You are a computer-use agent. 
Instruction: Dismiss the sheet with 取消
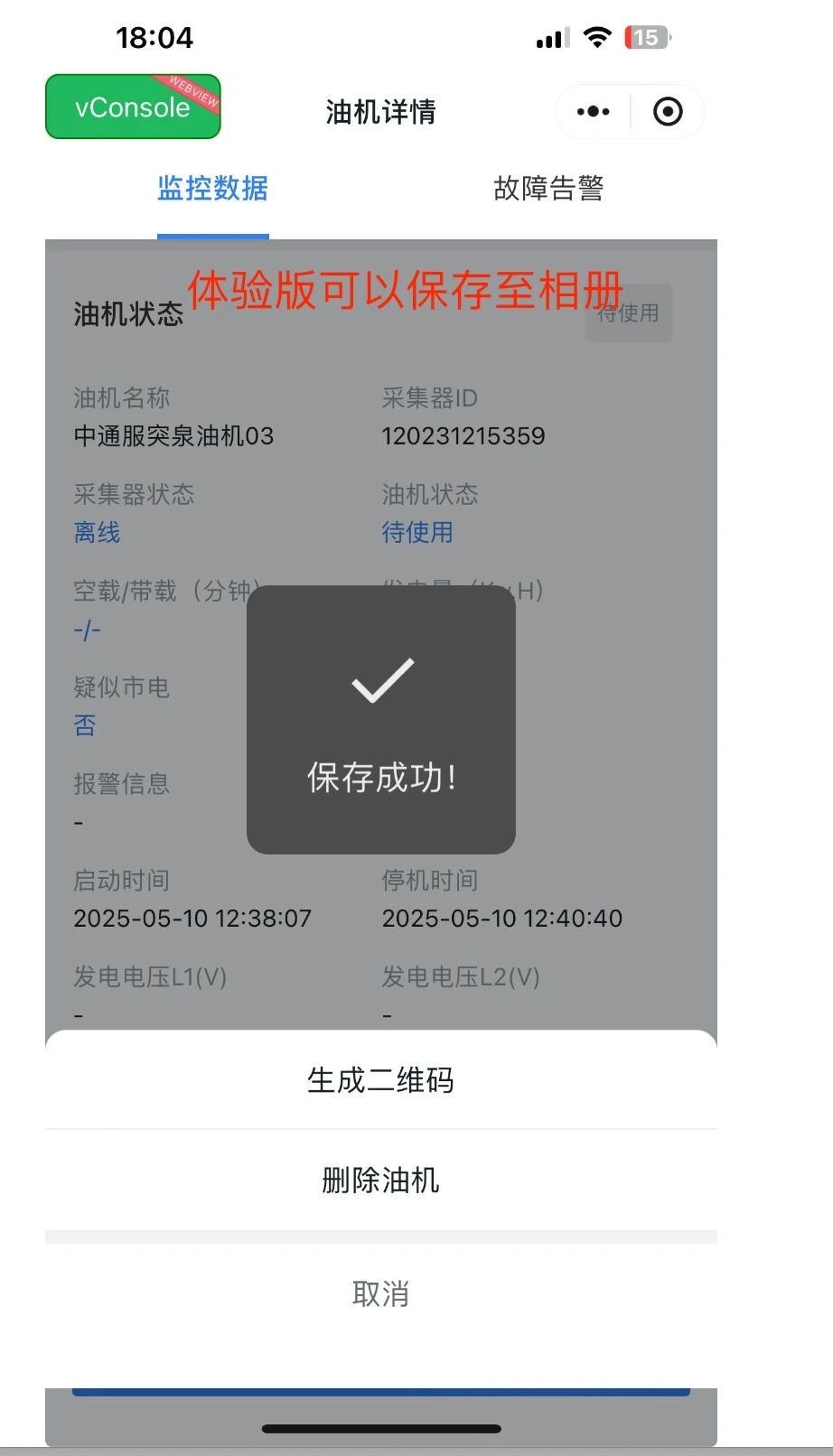click(381, 1293)
